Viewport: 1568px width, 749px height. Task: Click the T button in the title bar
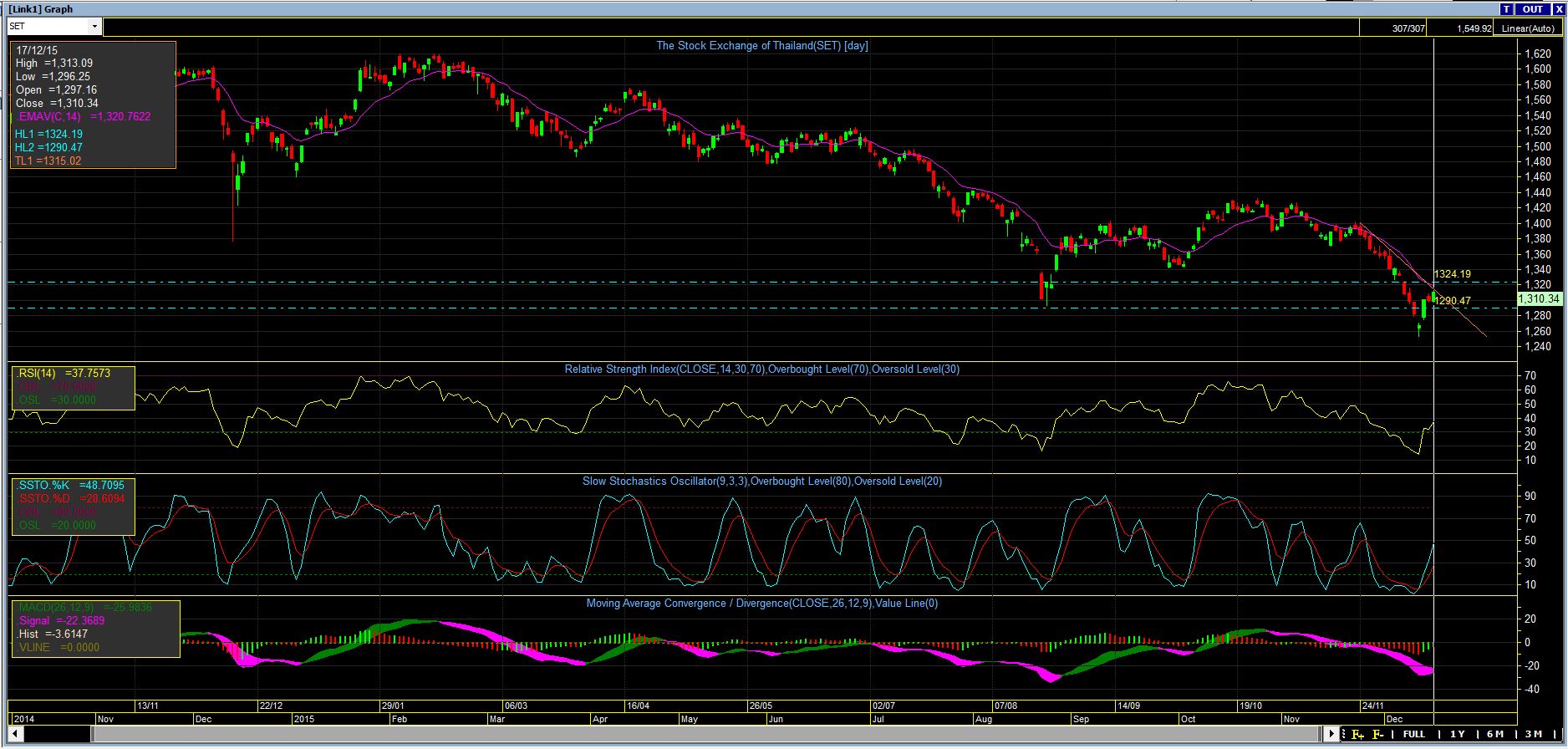1507,9
